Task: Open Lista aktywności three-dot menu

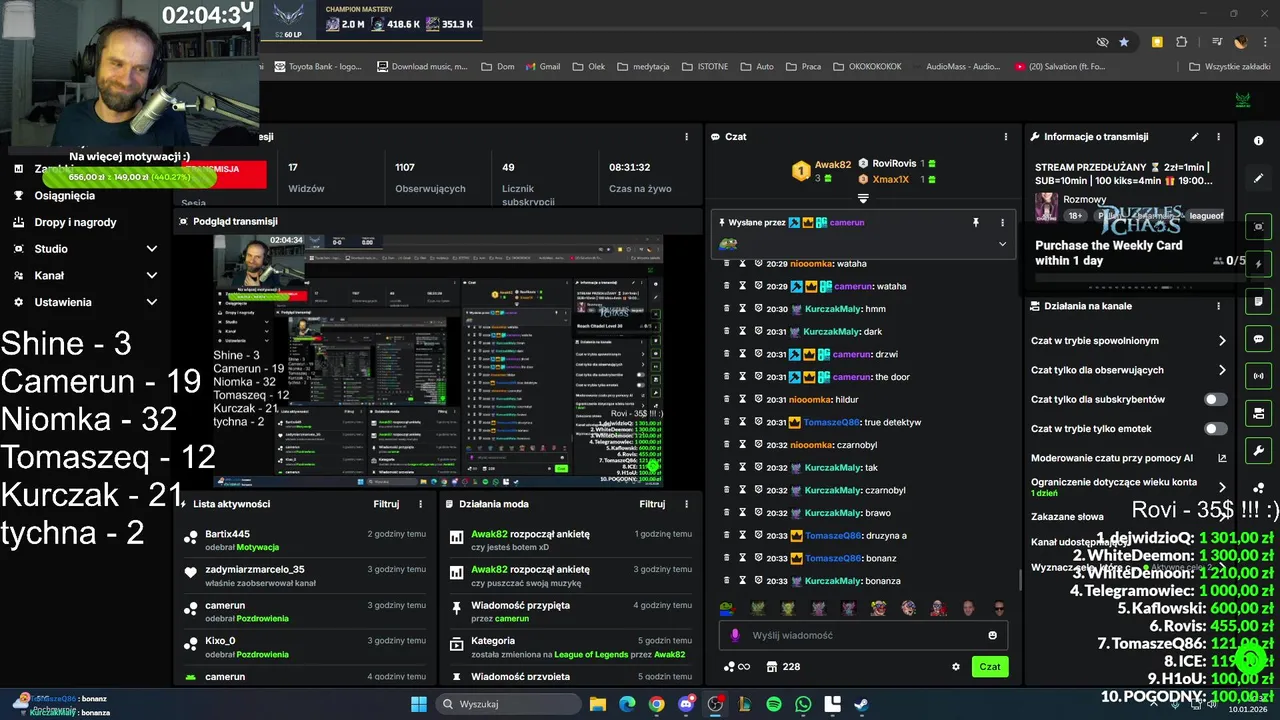Action: coord(420,504)
